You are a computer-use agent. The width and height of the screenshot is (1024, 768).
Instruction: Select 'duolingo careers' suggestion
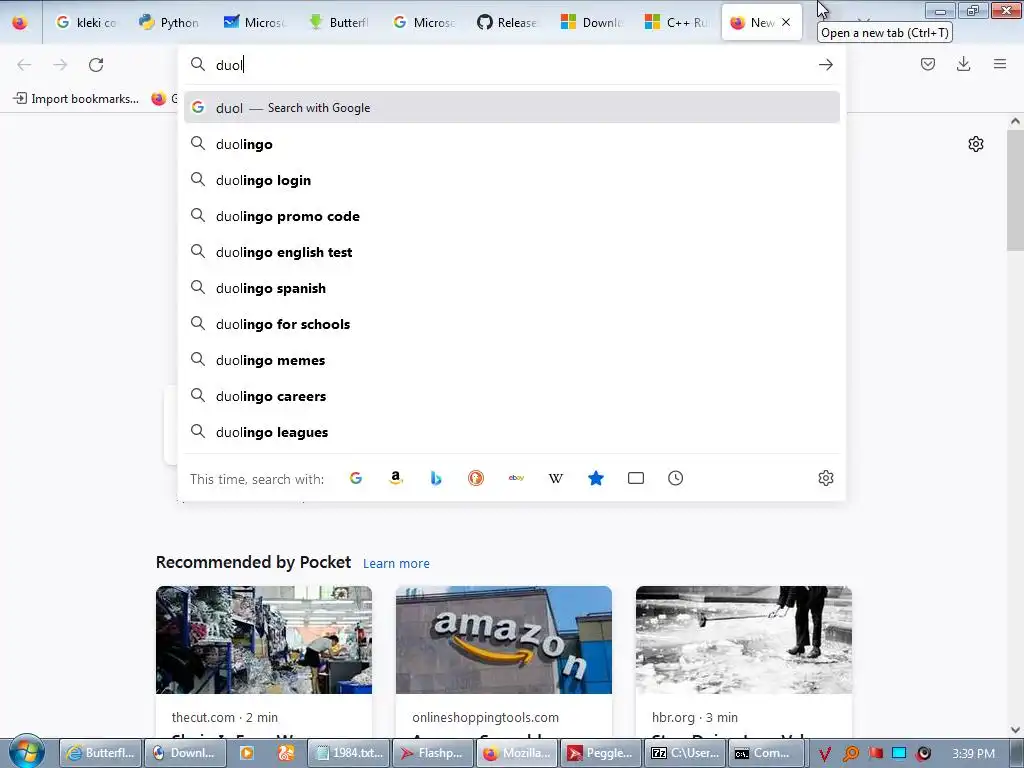click(511, 396)
